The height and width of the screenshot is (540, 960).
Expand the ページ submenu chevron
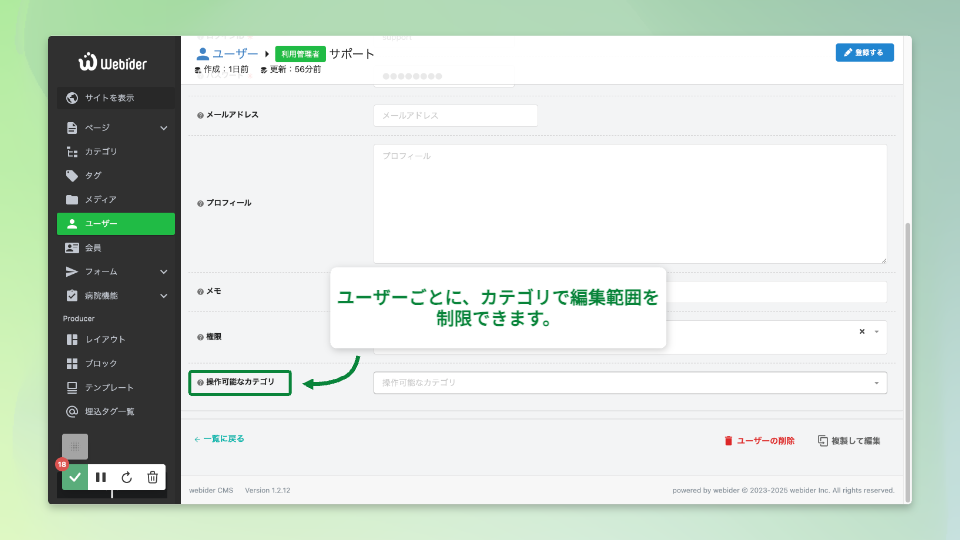164,128
